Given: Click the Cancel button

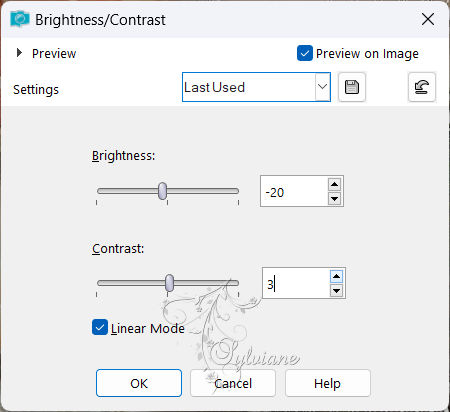Looking at the screenshot, I should tap(233, 383).
